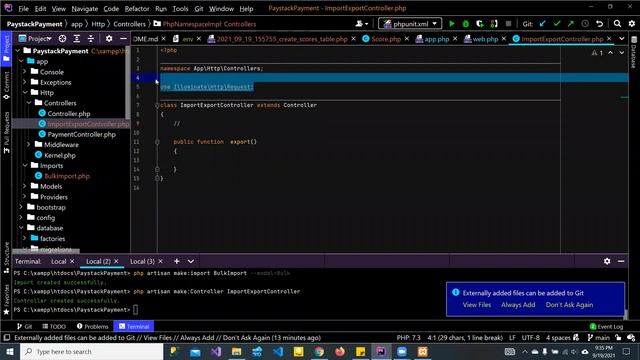This screenshot has width=640, height=360.
Task: Open Git history clock icon
Action: click(x=585, y=24)
